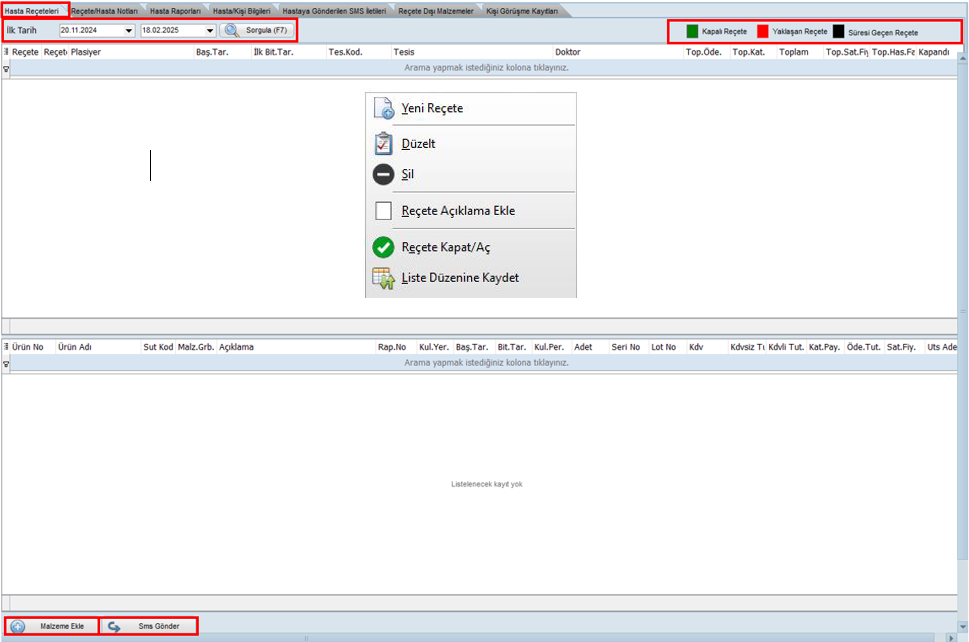The image size is (969, 642).
Task: Open the Reçete Dışı Malzemeler tab
Action: coord(435,10)
